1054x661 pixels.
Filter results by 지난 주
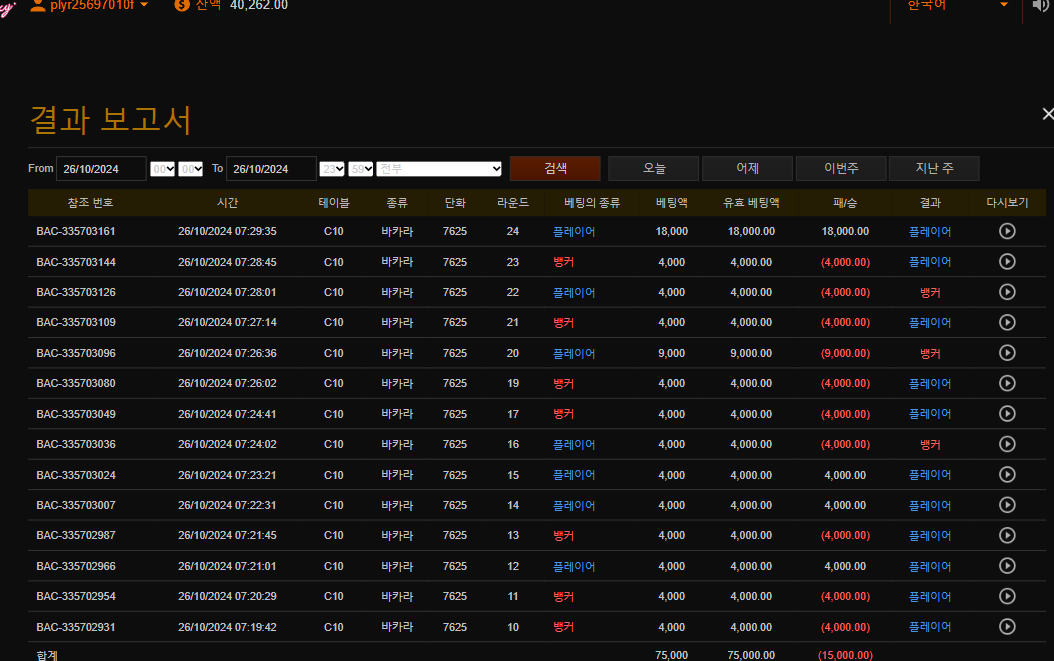(933, 168)
